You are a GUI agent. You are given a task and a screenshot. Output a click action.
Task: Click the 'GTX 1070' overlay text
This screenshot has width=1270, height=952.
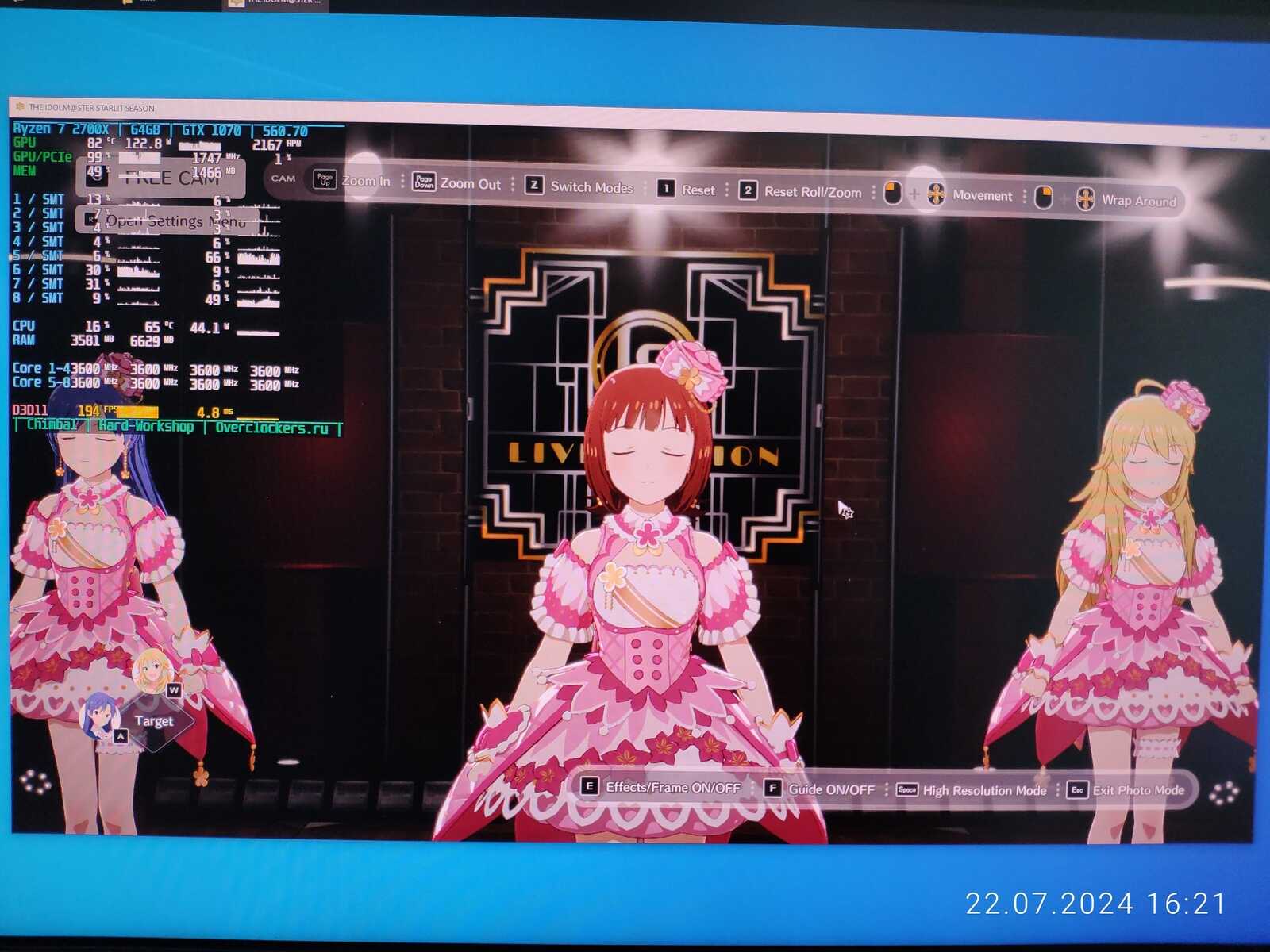(211, 130)
